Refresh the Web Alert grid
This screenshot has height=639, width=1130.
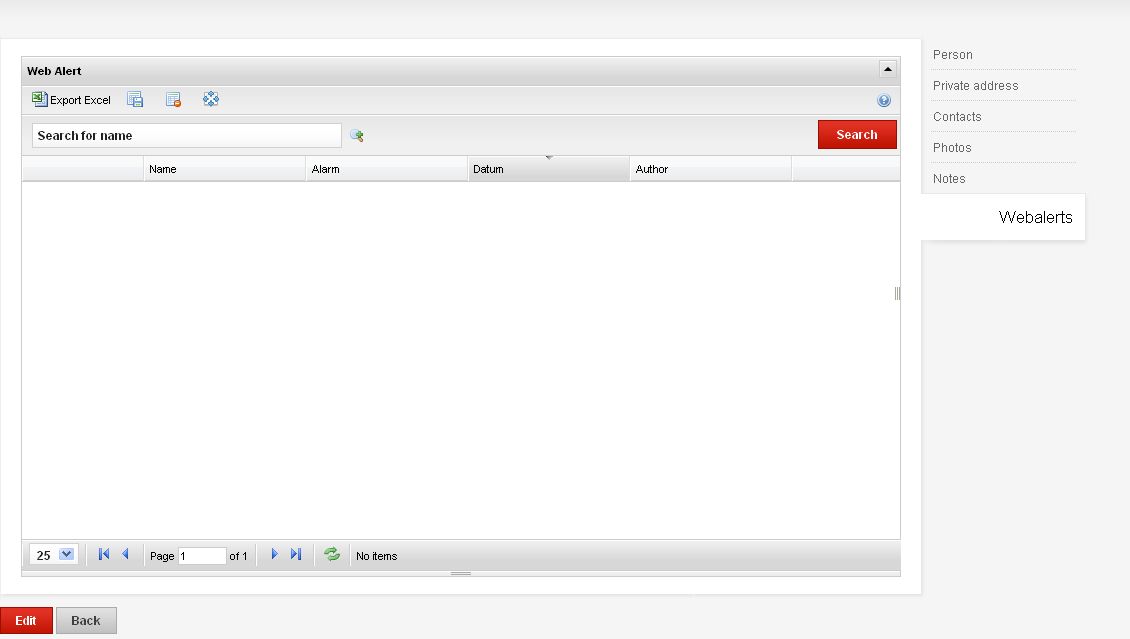pos(332,555)
